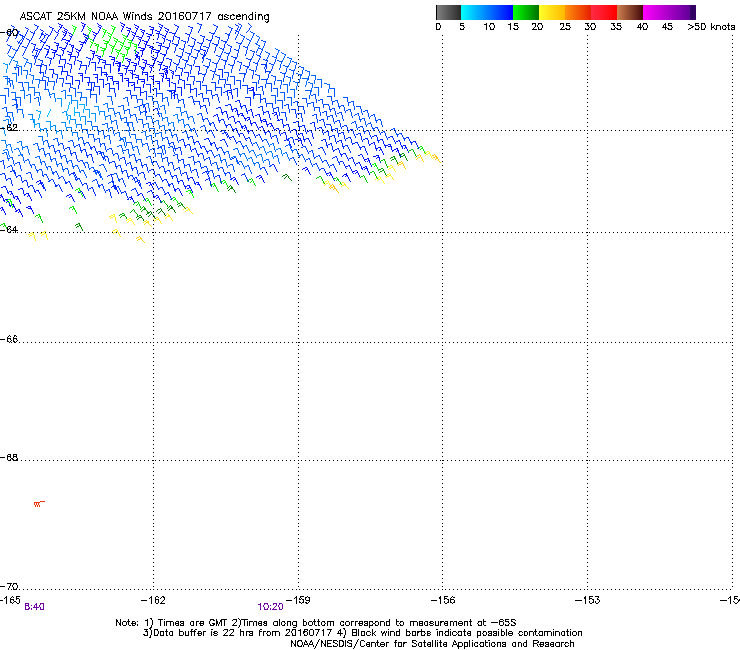Click the -162 longitude axis label
The image size is (740, 650).
153,600
